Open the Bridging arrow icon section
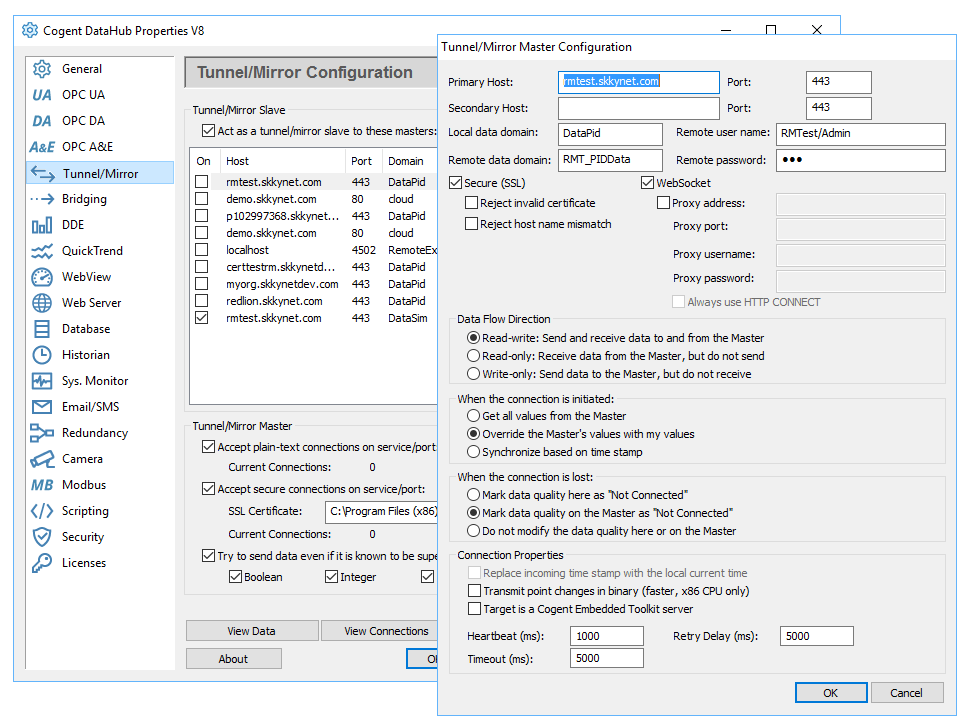 pyautogui.click(x=42, y=199)
